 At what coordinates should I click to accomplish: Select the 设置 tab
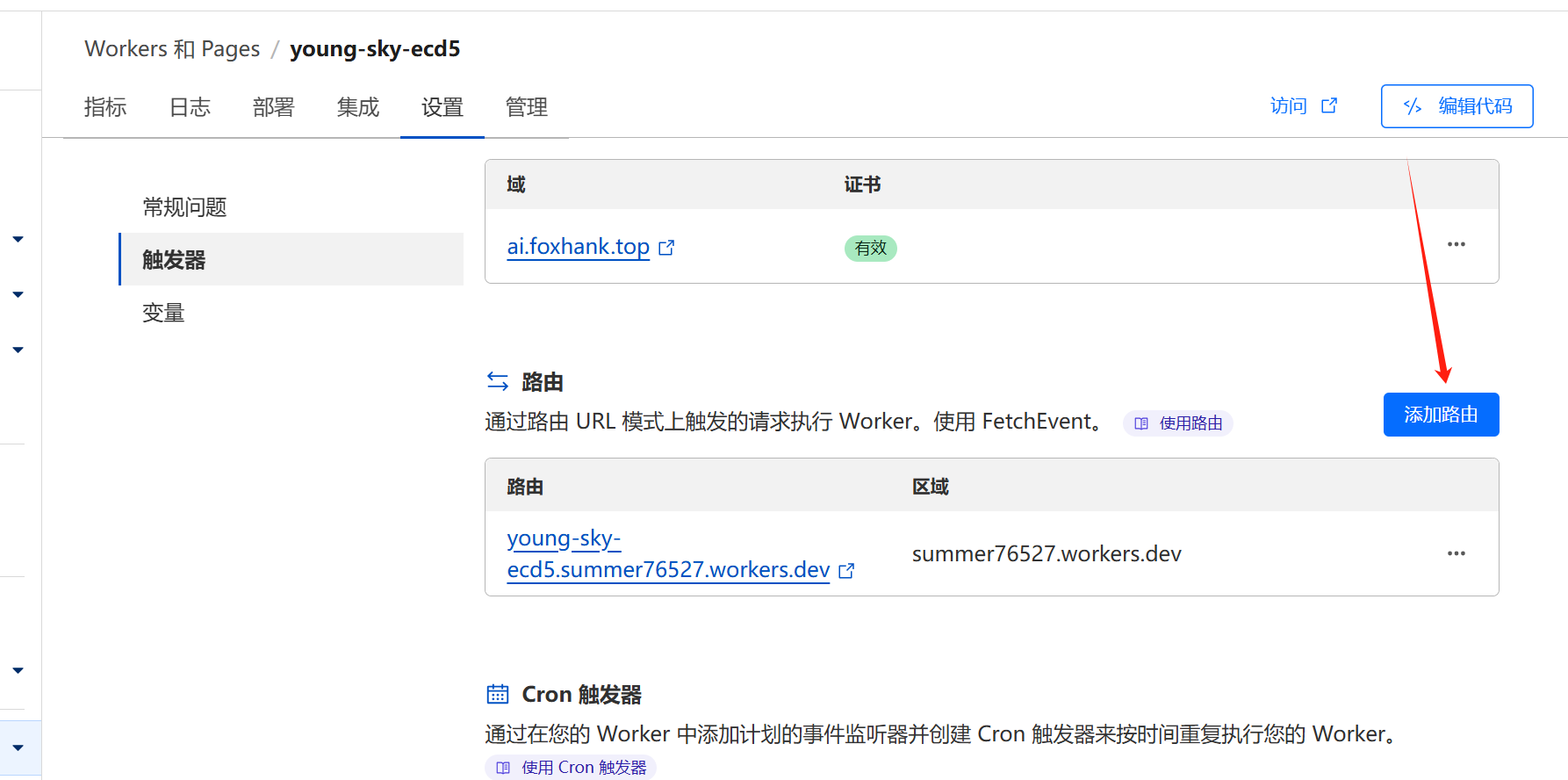click(x=442, y=107)
